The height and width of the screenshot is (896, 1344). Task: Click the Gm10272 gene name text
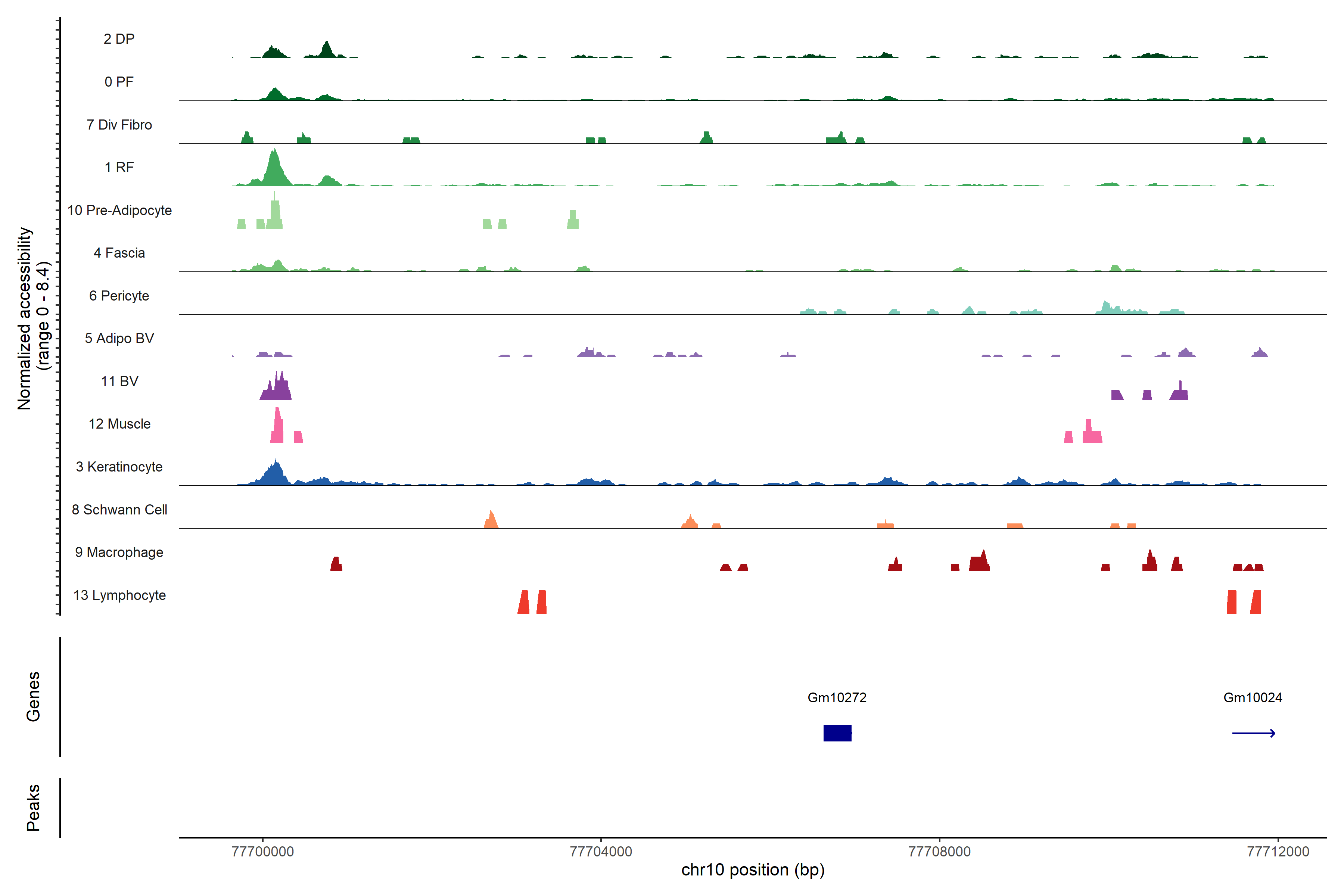pos(837,698)
